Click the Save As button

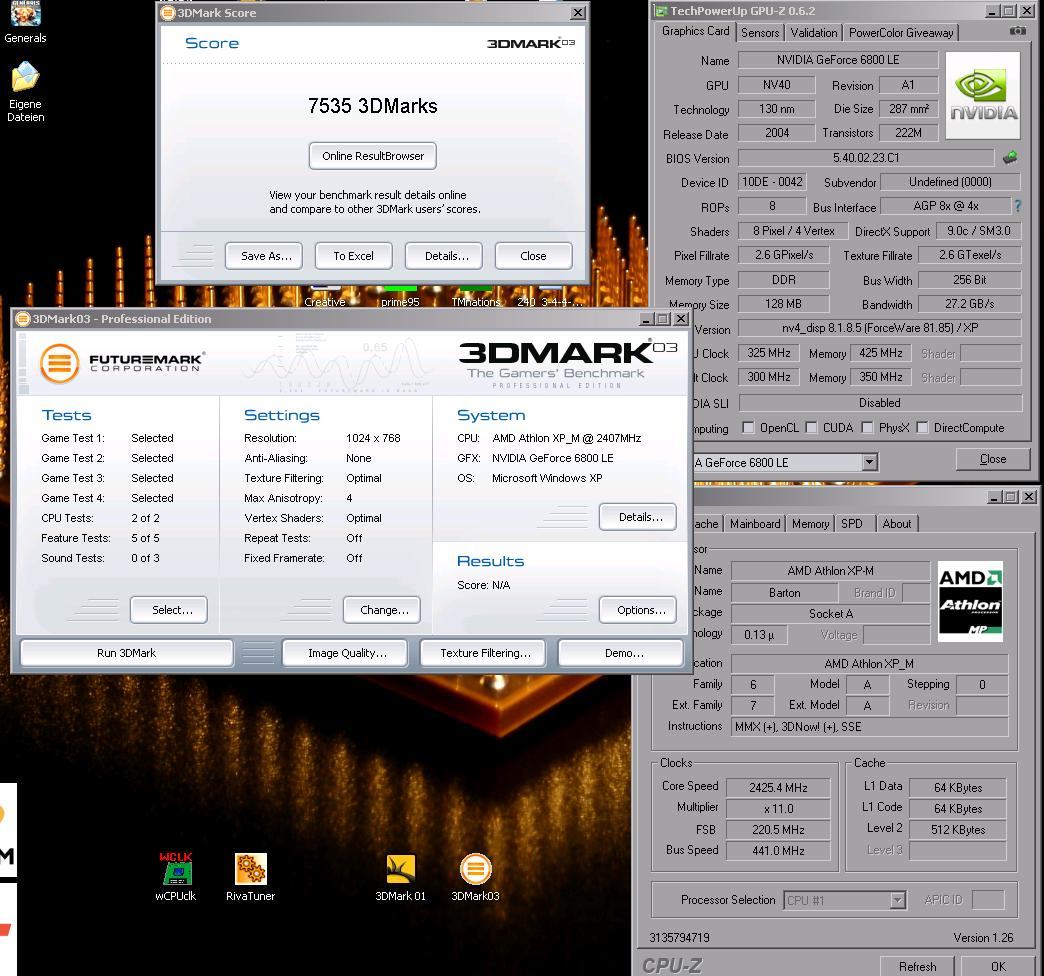(x=264, y=256)
